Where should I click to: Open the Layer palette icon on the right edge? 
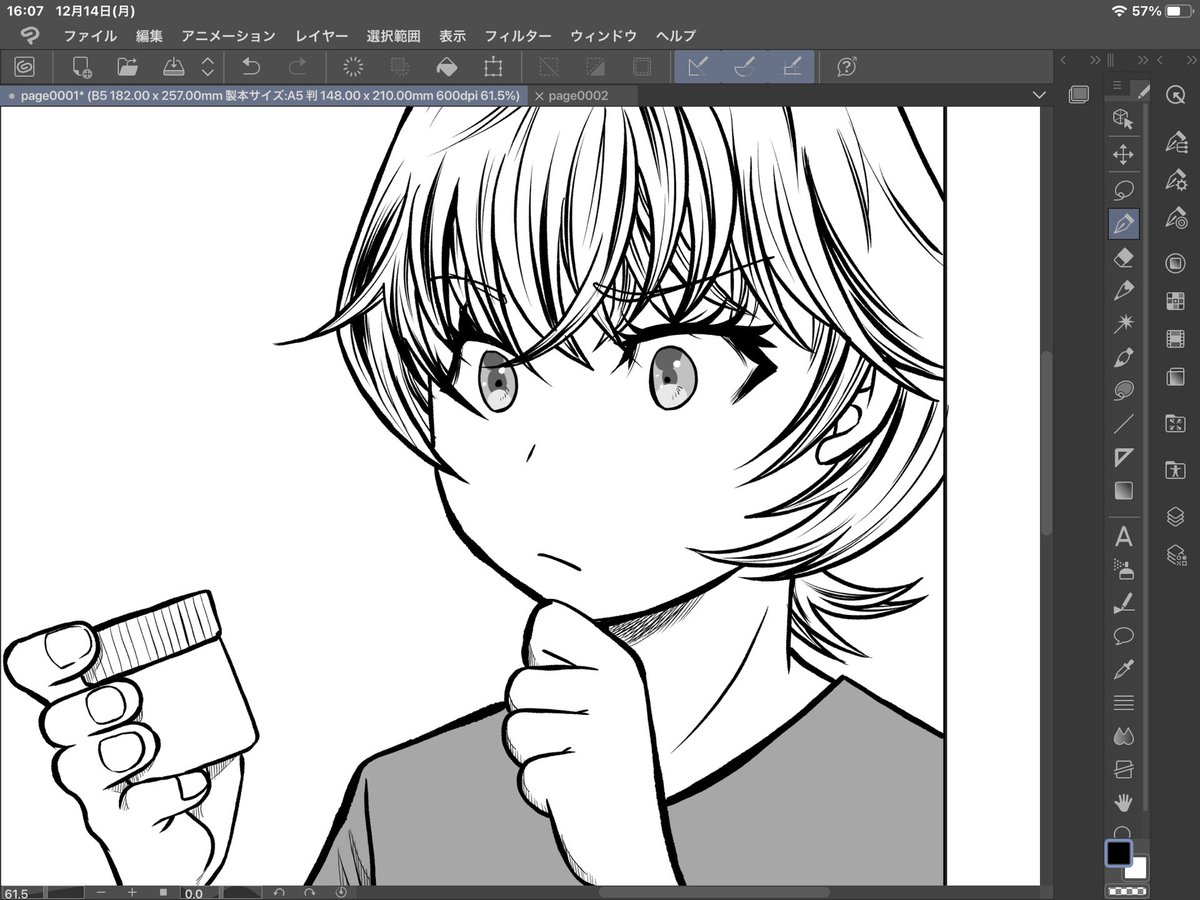pyautogui.click(x=1176, y=517)
